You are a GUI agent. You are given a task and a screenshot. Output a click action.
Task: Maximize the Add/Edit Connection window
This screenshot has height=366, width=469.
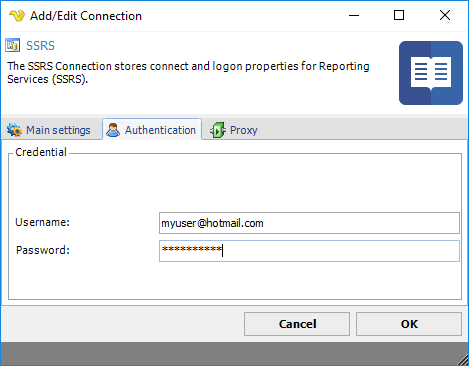coord(399,15)
